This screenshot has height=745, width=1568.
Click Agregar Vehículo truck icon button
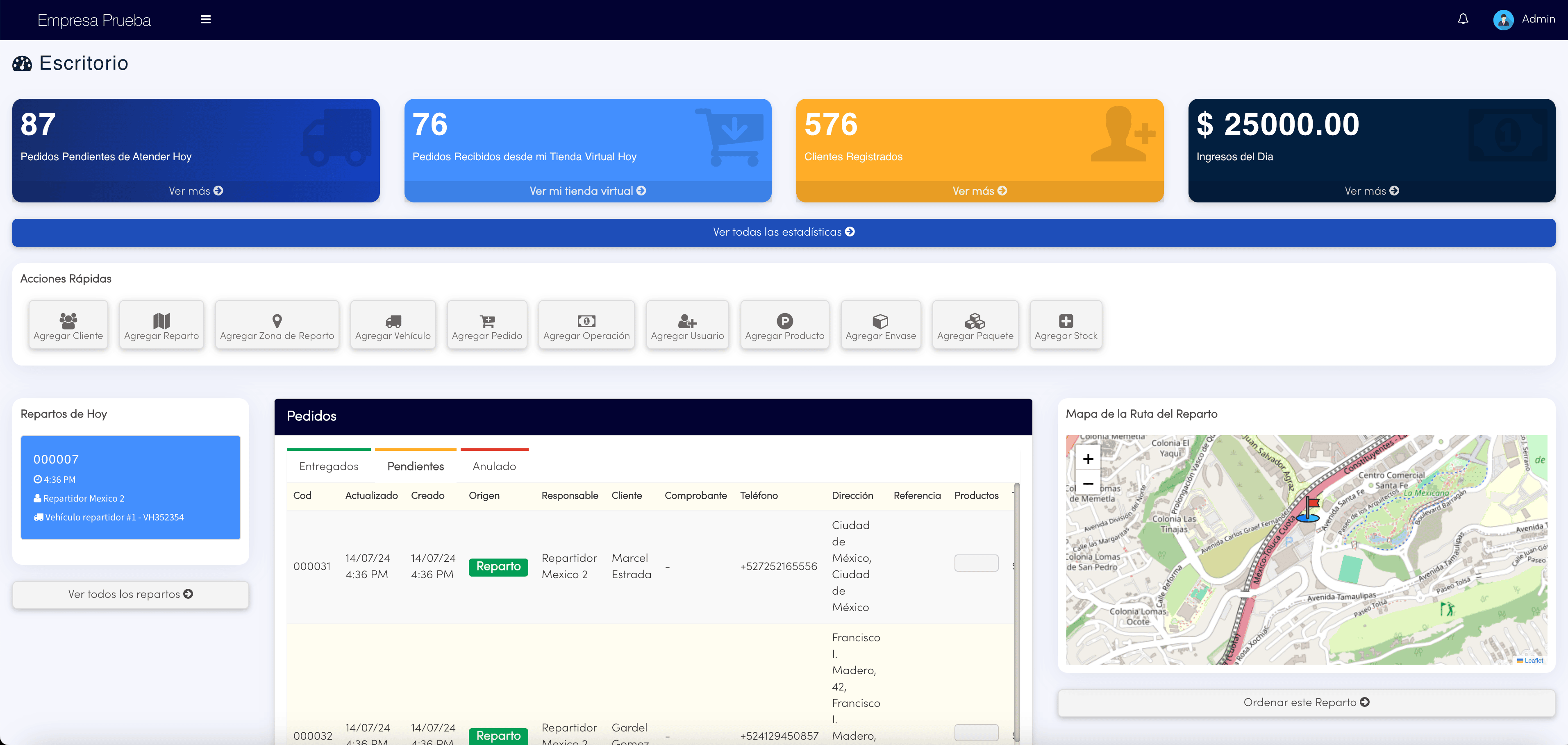coord(393,325)
